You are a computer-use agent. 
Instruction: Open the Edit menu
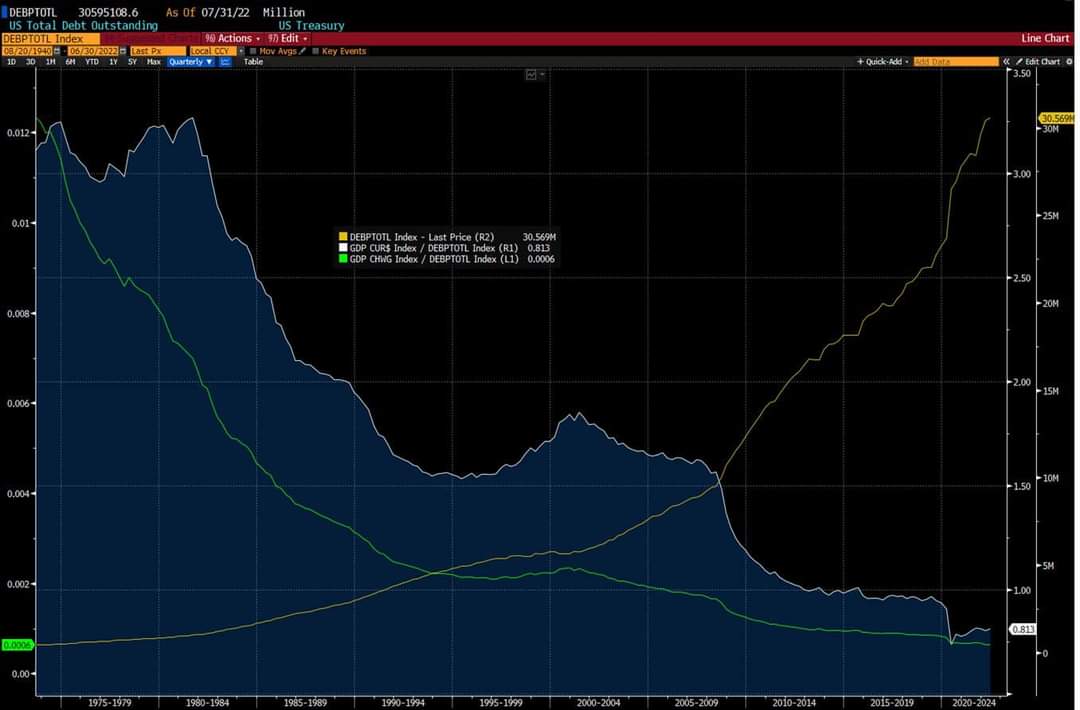287,39
